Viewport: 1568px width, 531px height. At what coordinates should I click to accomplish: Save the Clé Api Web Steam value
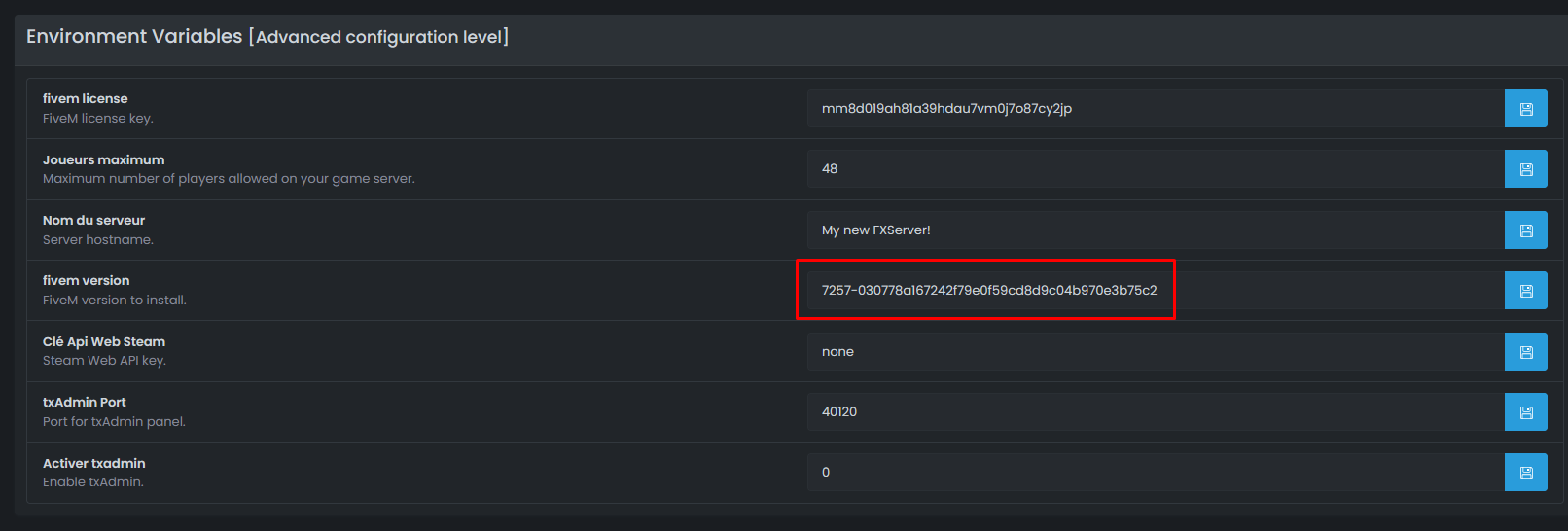click(1525, 352)
